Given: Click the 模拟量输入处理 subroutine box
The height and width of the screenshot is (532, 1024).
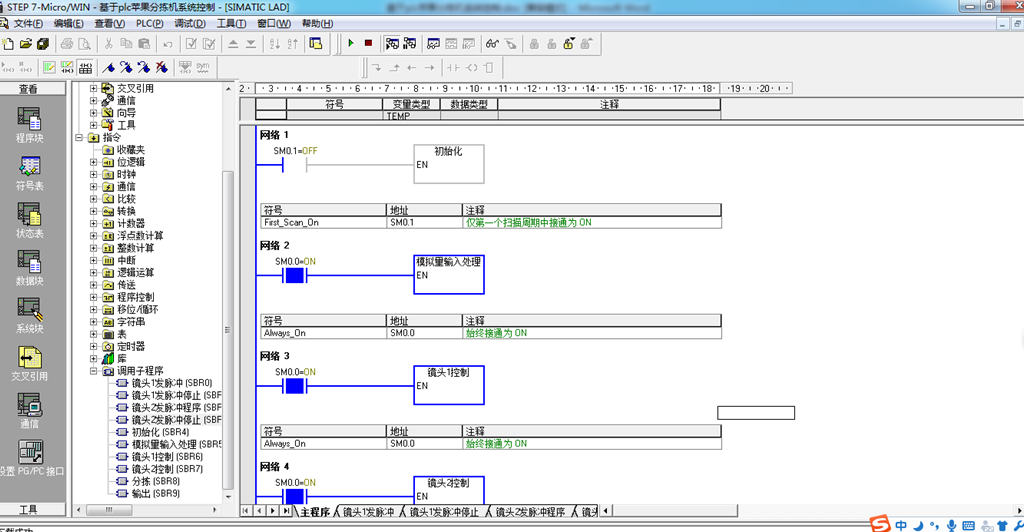Looking at the screenshot, I should [449, 274].
